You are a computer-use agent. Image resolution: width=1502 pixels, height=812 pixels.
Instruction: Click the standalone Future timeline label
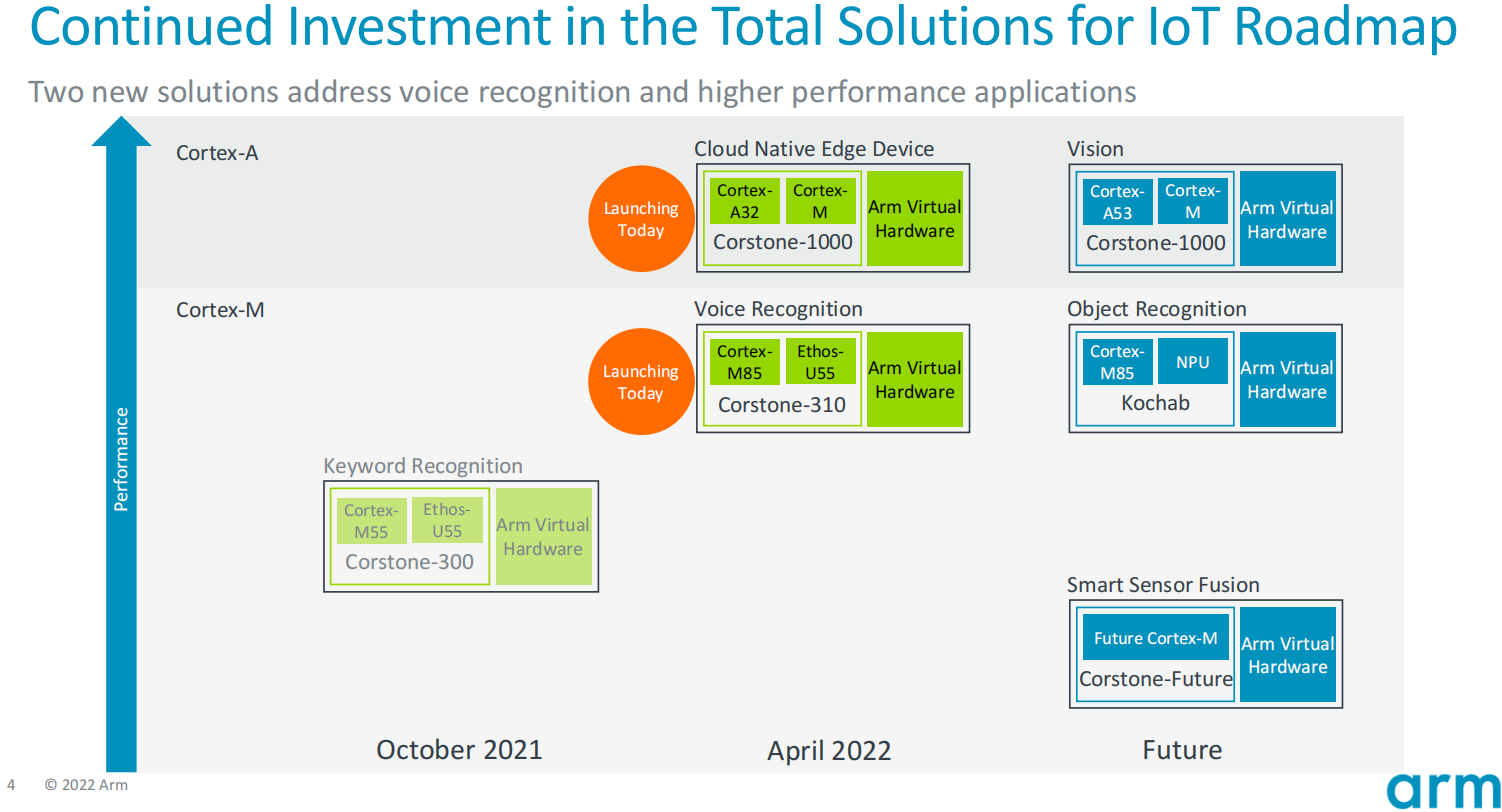click(x=1182, y=750)
